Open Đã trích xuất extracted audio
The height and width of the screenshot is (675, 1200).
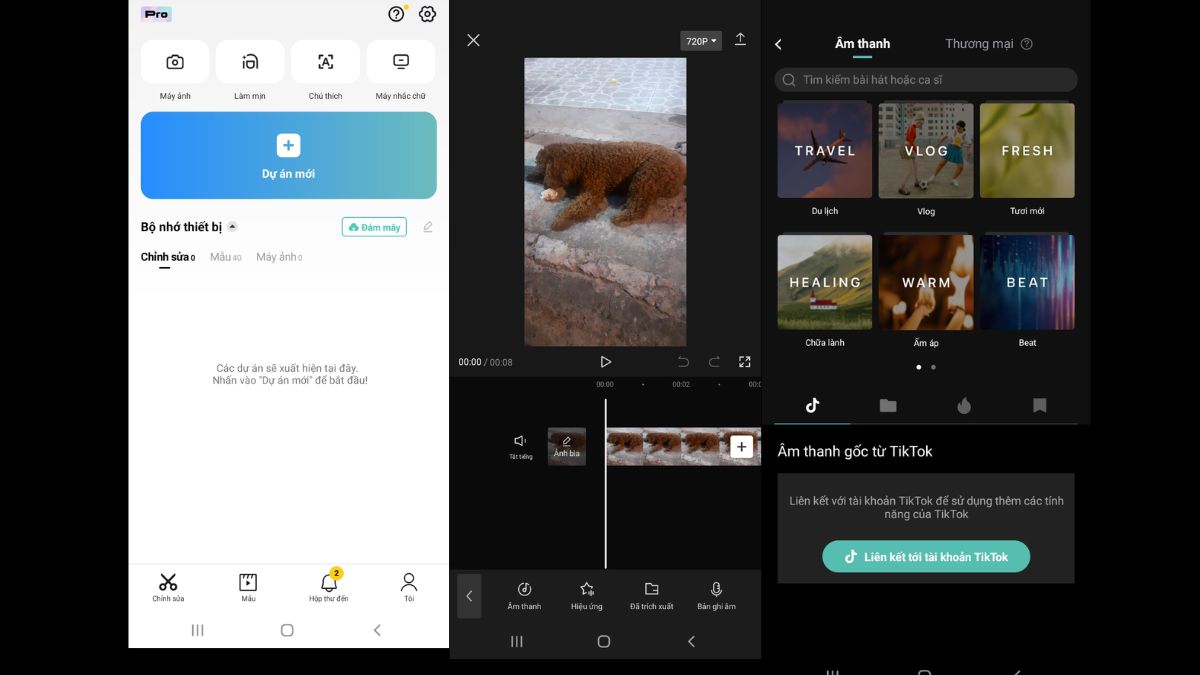[x=651, y=596]
